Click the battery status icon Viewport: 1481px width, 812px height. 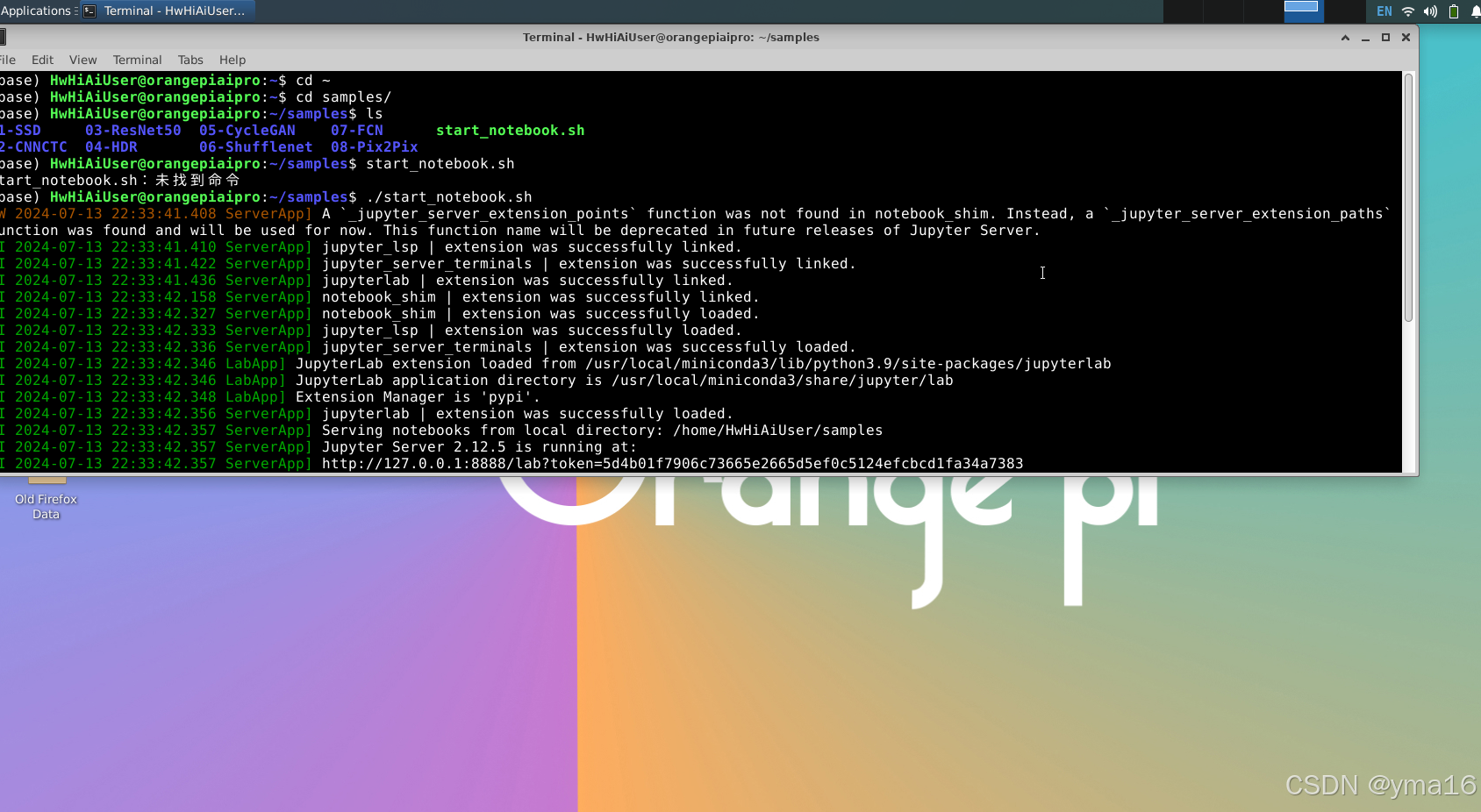[1454, 11]
